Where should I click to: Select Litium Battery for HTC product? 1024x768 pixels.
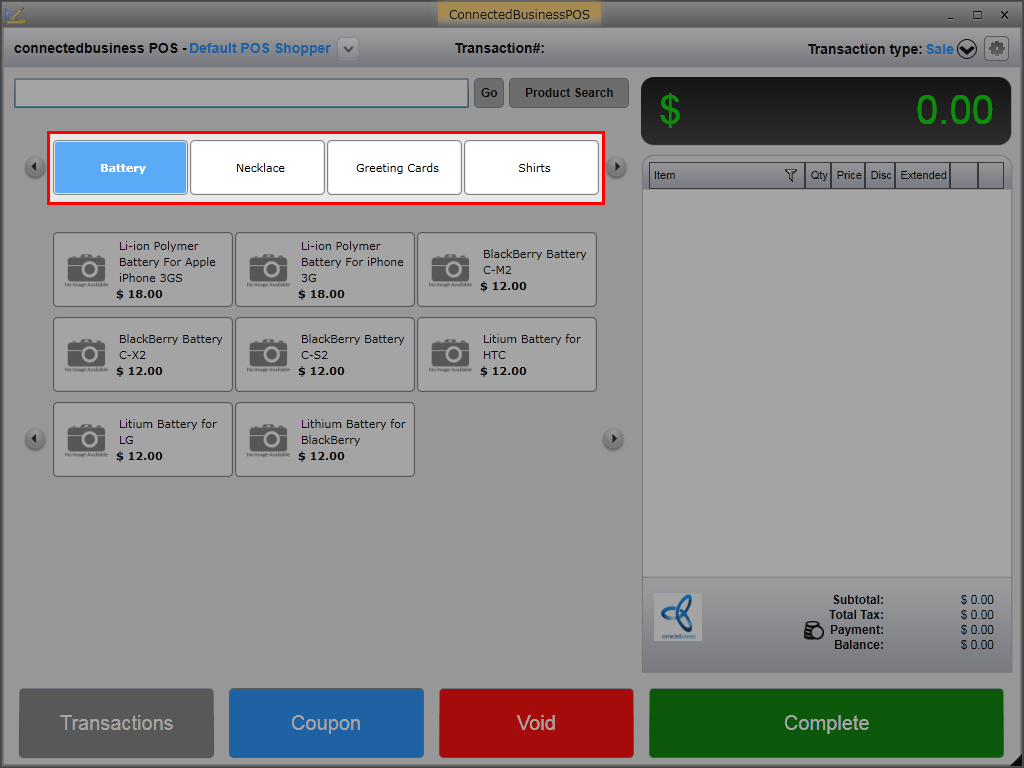pos(507,355)
